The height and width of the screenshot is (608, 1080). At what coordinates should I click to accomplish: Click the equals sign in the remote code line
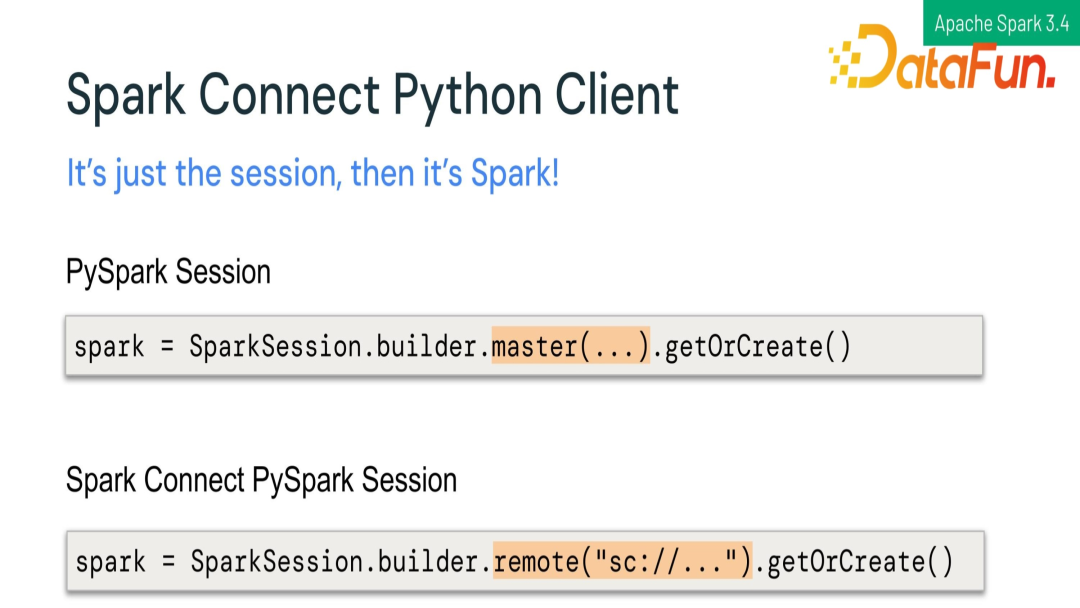(x=169, y=561)
